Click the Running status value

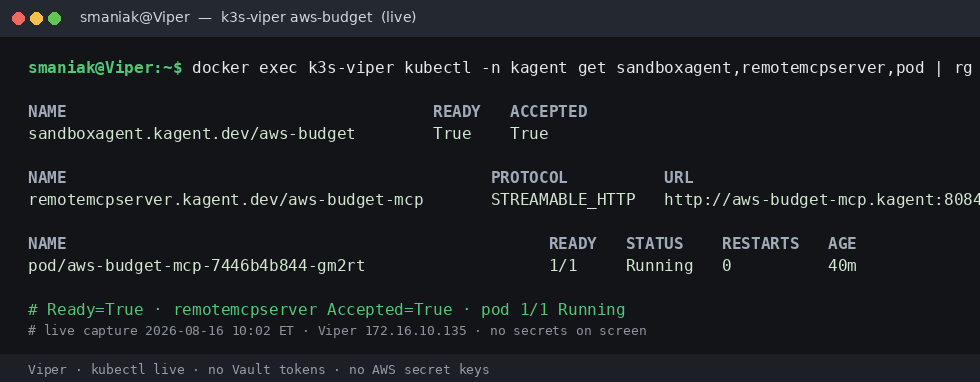[659, 266]
